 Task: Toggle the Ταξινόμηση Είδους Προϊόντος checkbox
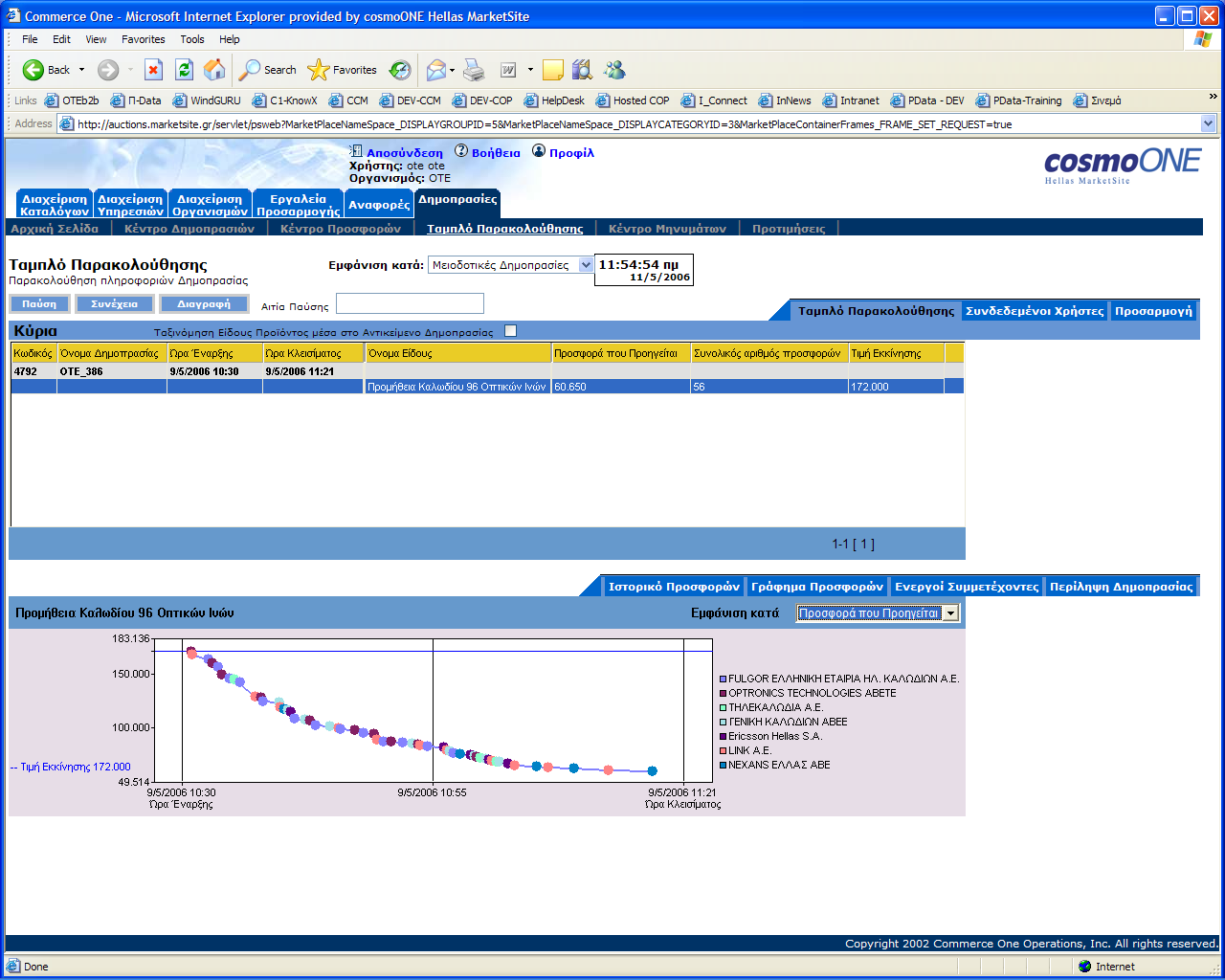pos(510,331)
